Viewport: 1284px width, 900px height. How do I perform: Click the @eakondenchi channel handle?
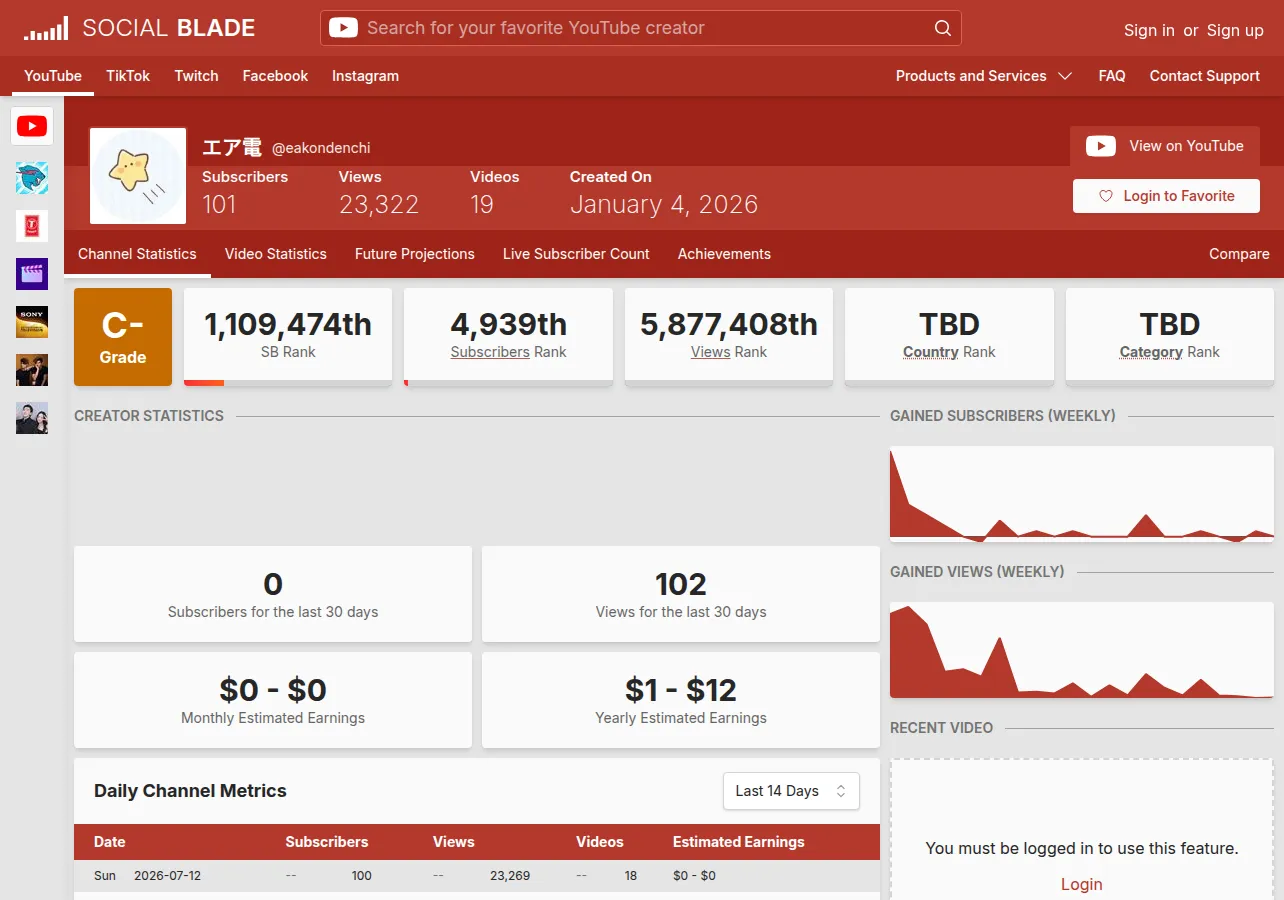pyautogui.click(x=321, y=148)
